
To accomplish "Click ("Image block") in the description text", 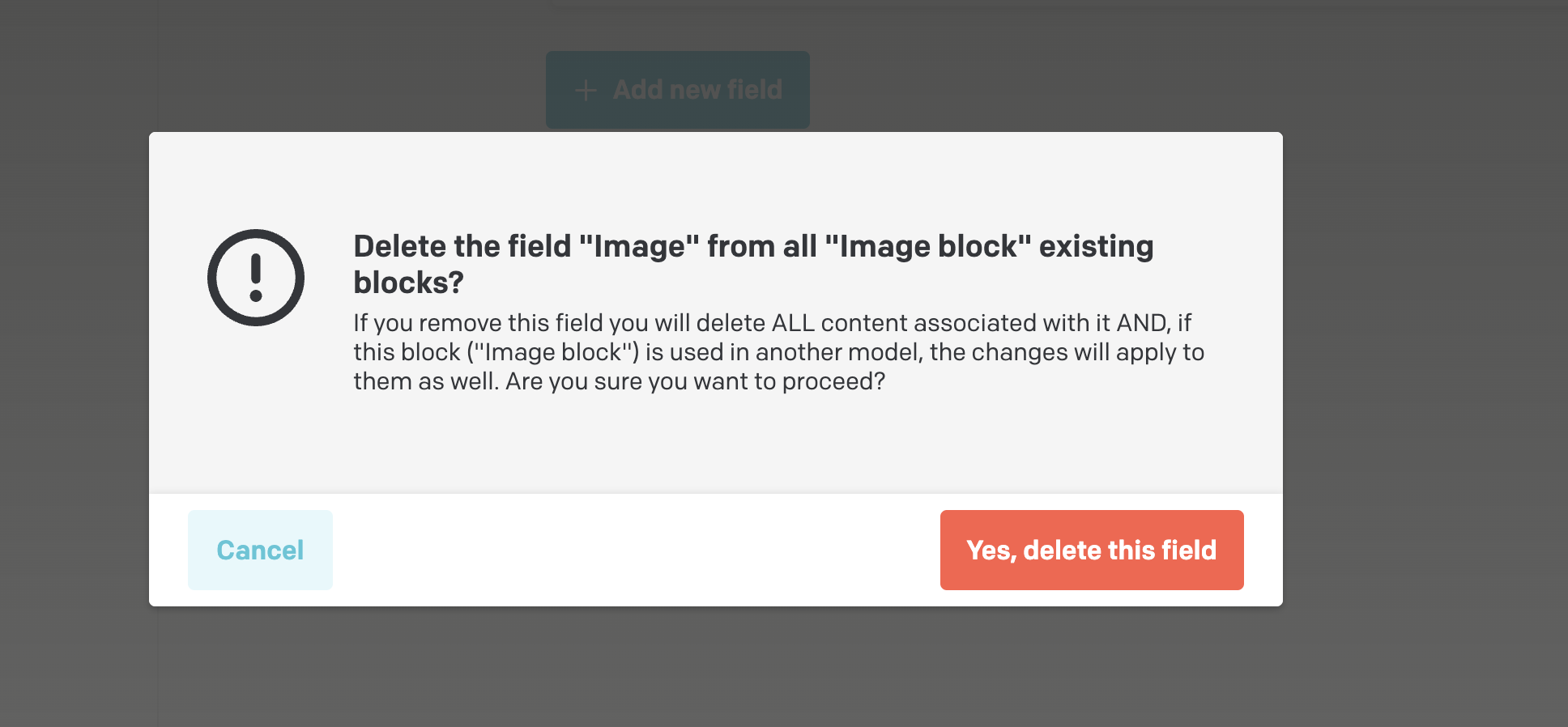I will 553,352.
